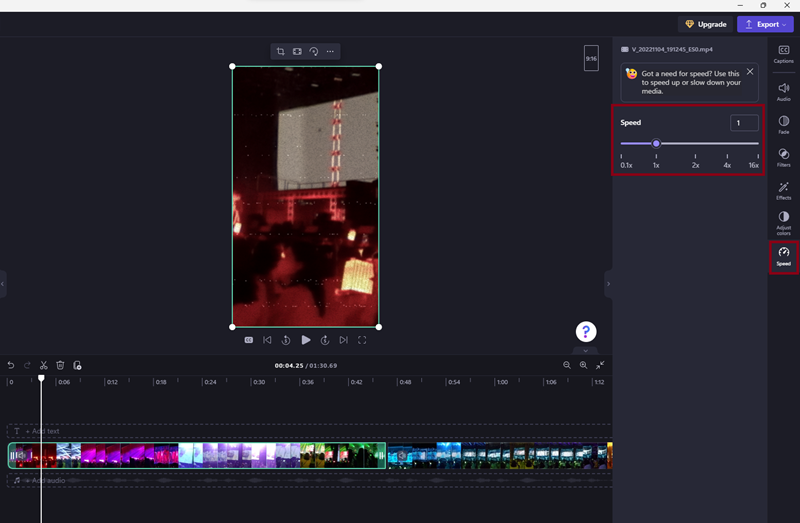The width and height of the screenshot is (800, 523).
Task: Rewind five seconds
Action: tap(286, 340)
